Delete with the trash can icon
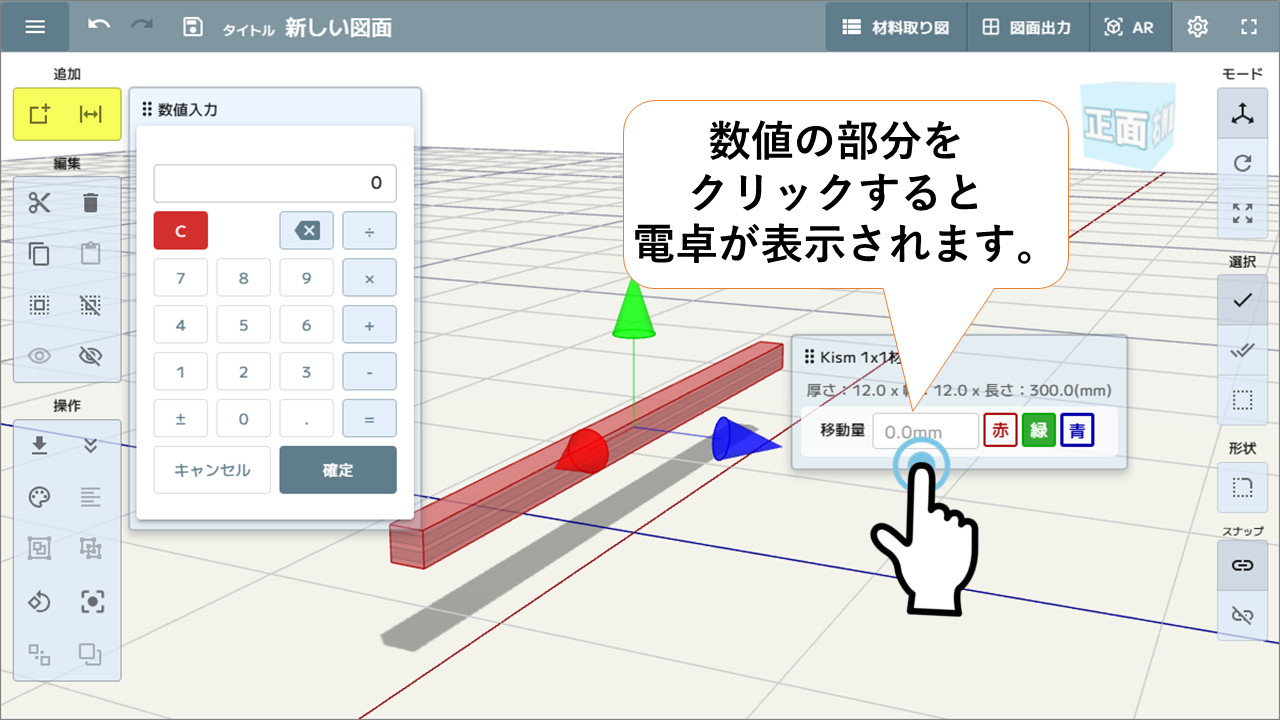Viewport: 1280px width, 720px height. (91, 203)
